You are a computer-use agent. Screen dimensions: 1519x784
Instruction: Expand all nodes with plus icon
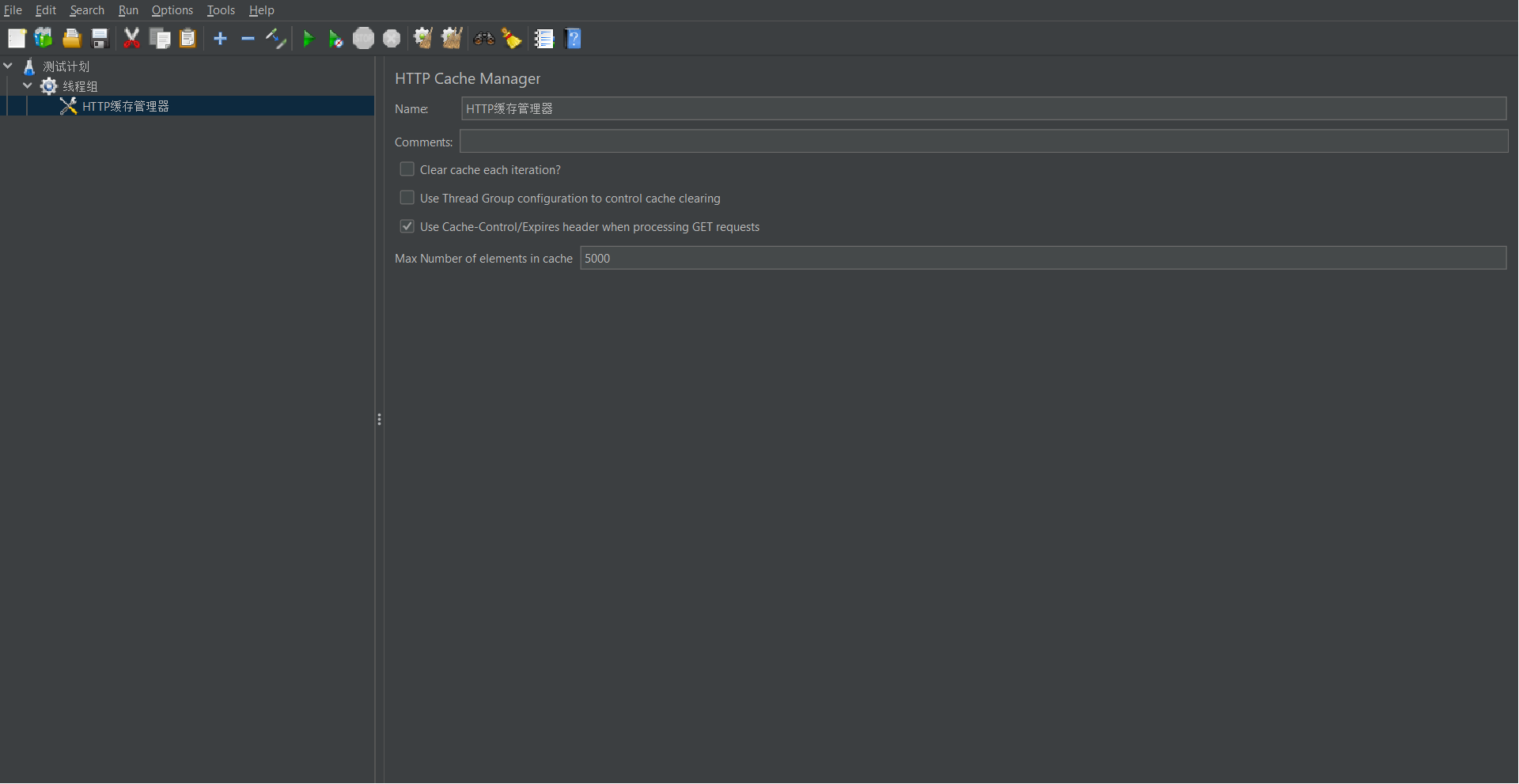coord(221,38)
